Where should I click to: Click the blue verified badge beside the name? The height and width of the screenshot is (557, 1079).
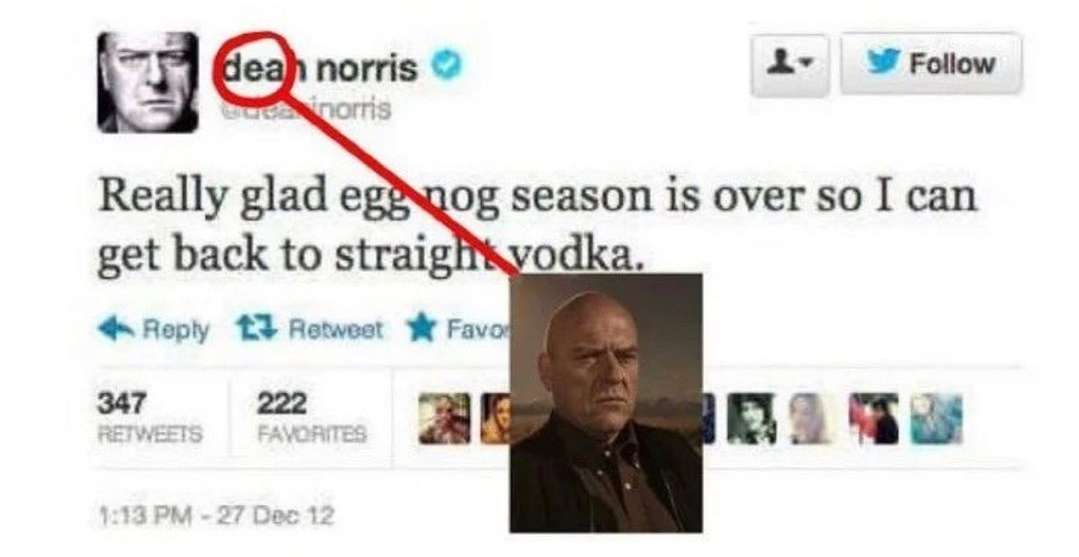446,65
